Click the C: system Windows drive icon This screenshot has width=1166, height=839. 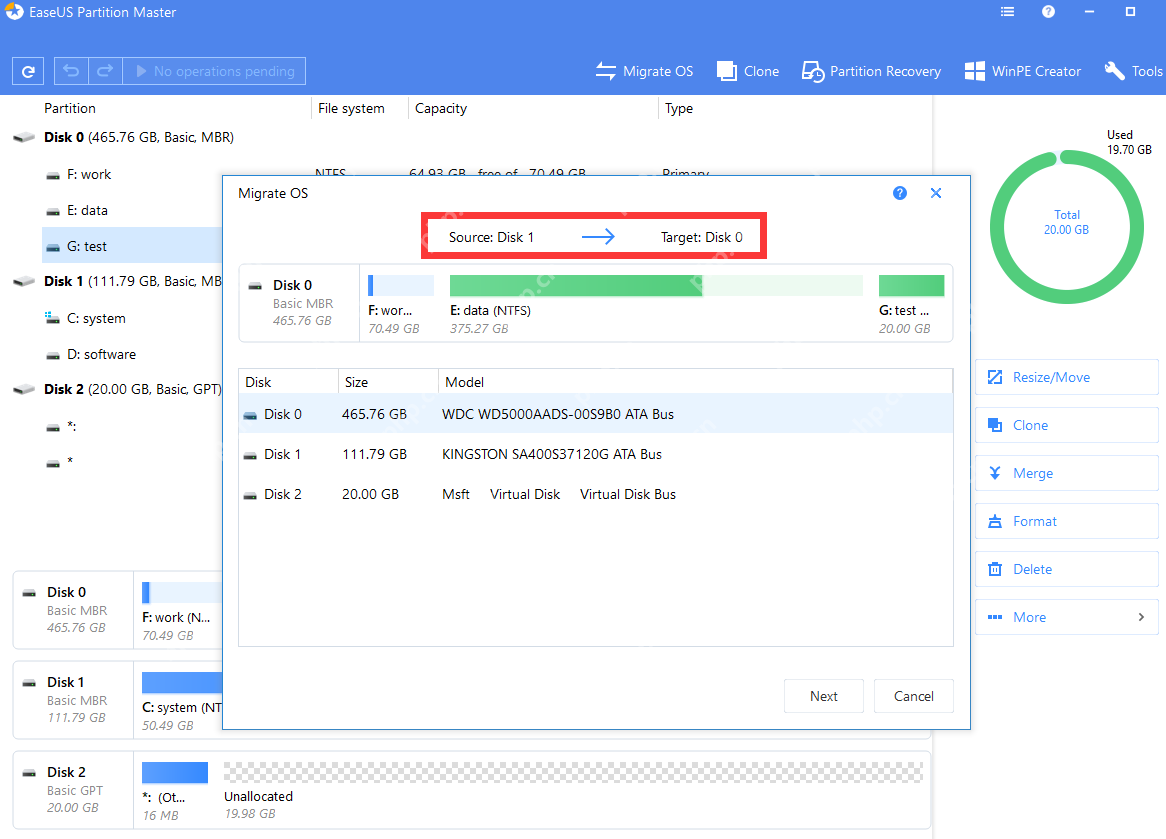[x=53, y=318]
